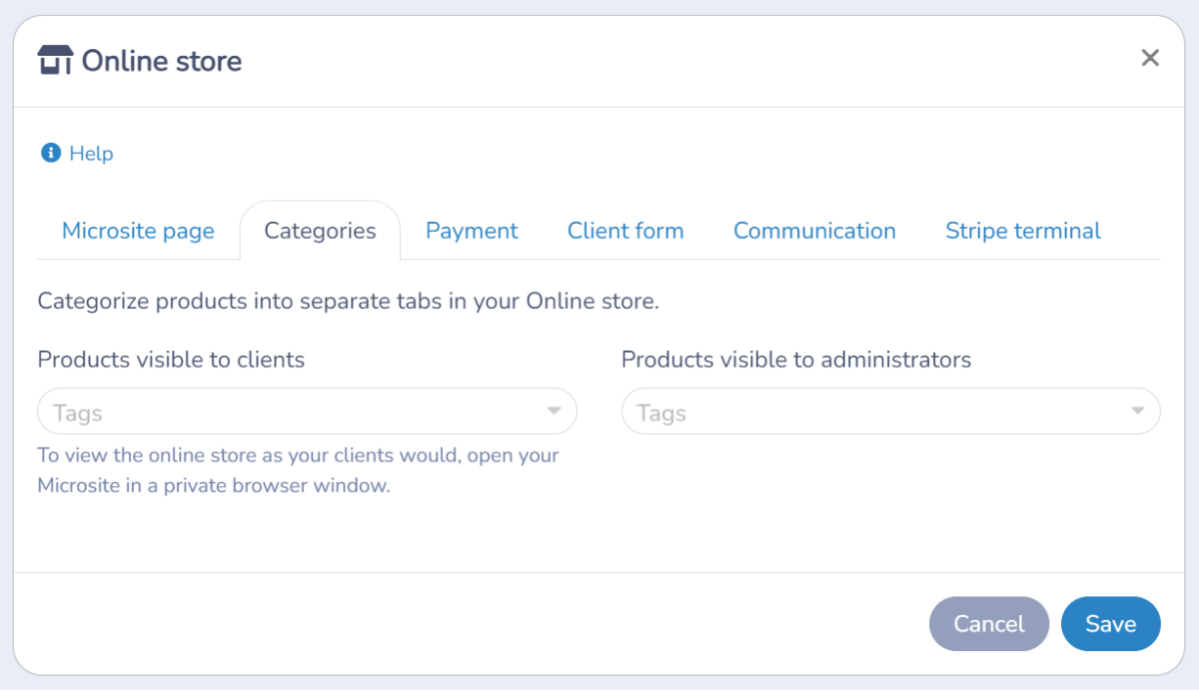Click the Tags field for client-visible products

tap(307, 411)
